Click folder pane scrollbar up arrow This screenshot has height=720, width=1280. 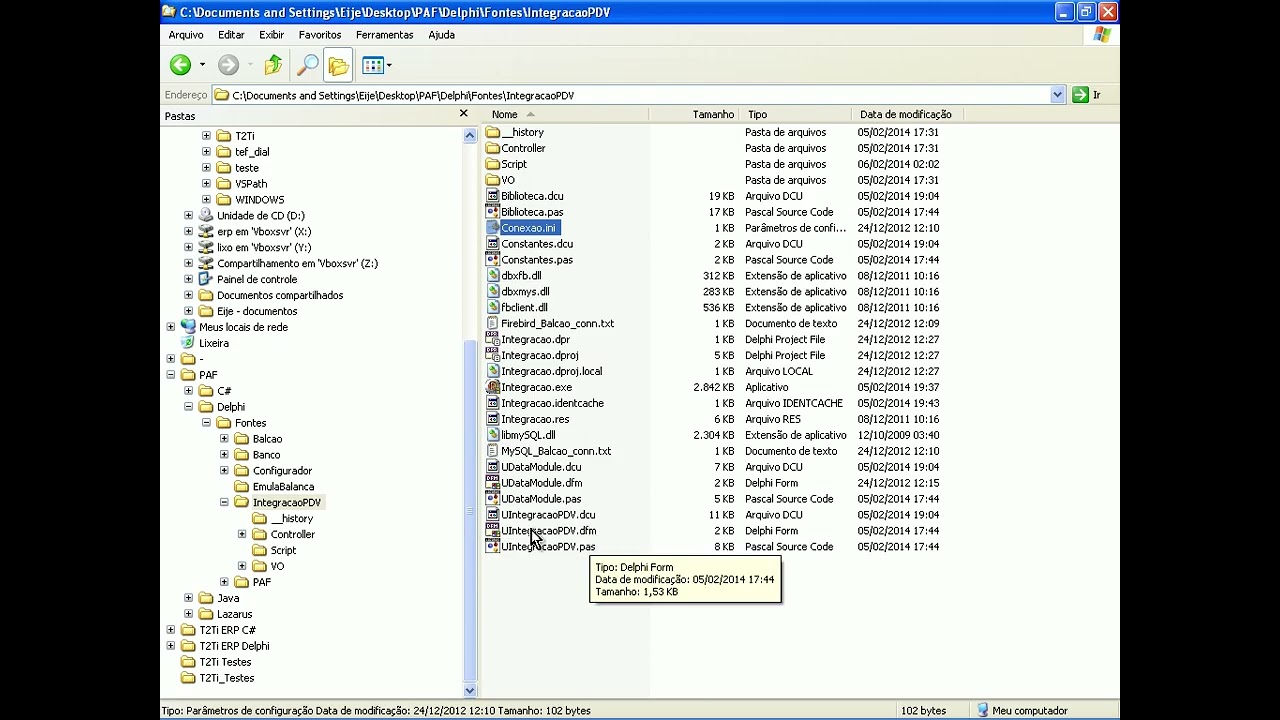(x=470, y=135)
